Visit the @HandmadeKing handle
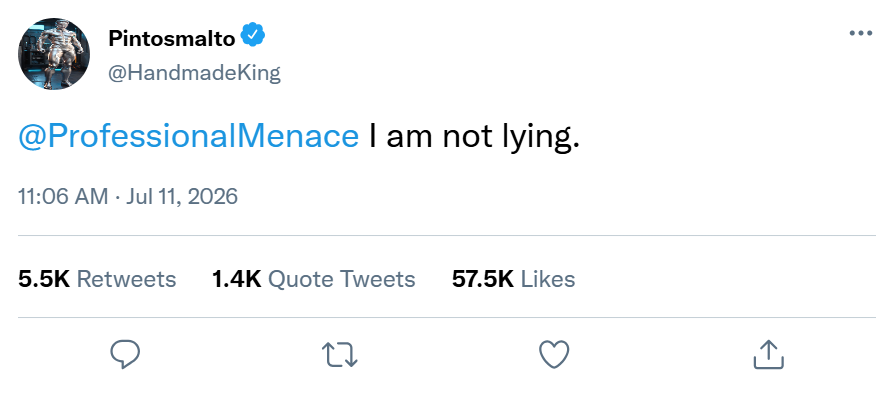This screenshot has height=409, width=894. point(194,73)
